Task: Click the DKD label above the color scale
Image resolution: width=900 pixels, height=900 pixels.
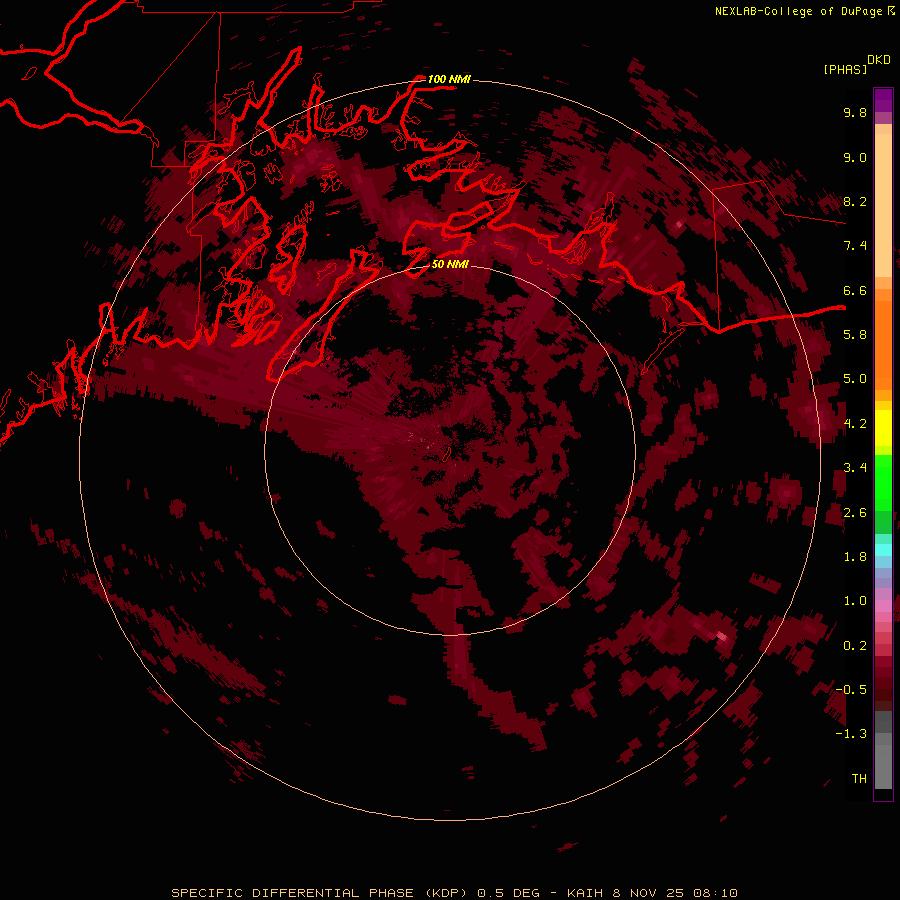Action: pyautogui.click(x=879, y=60)
